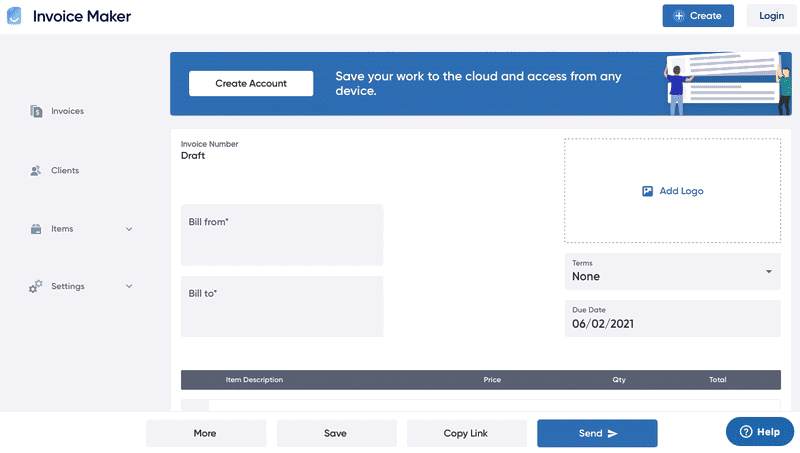
Task: Click the Items box icon in sidebar
Action: coord(36,229)
